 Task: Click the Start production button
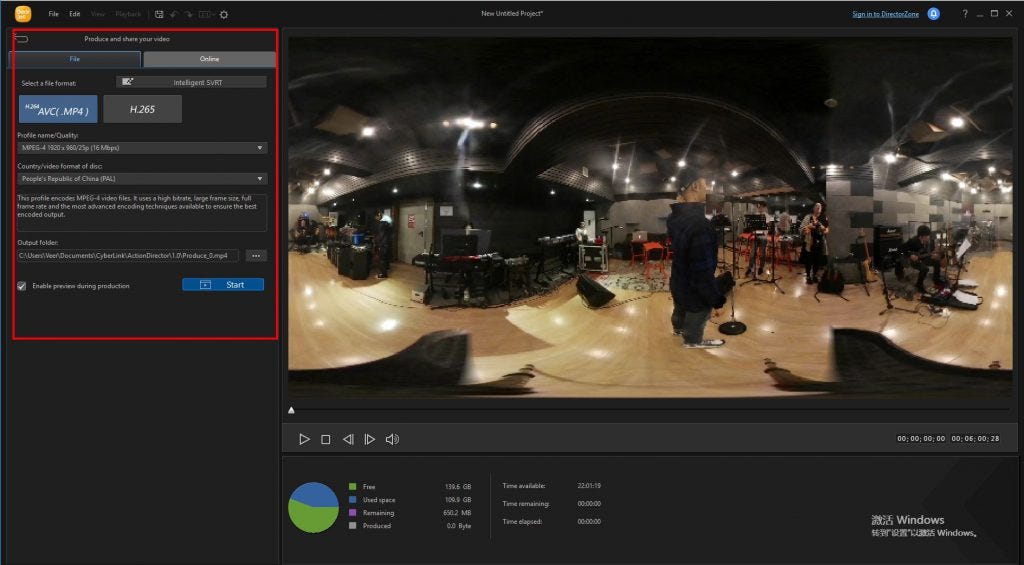223,285
